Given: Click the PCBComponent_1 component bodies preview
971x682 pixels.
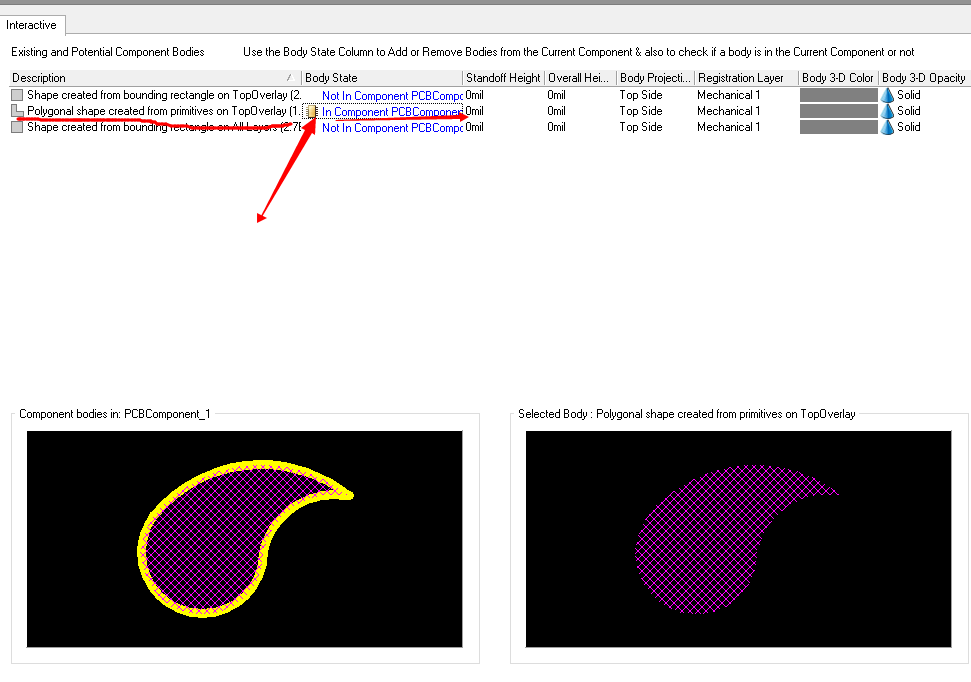Looking at the screenshot, I should pyautogui.click(x=244, y=539).
